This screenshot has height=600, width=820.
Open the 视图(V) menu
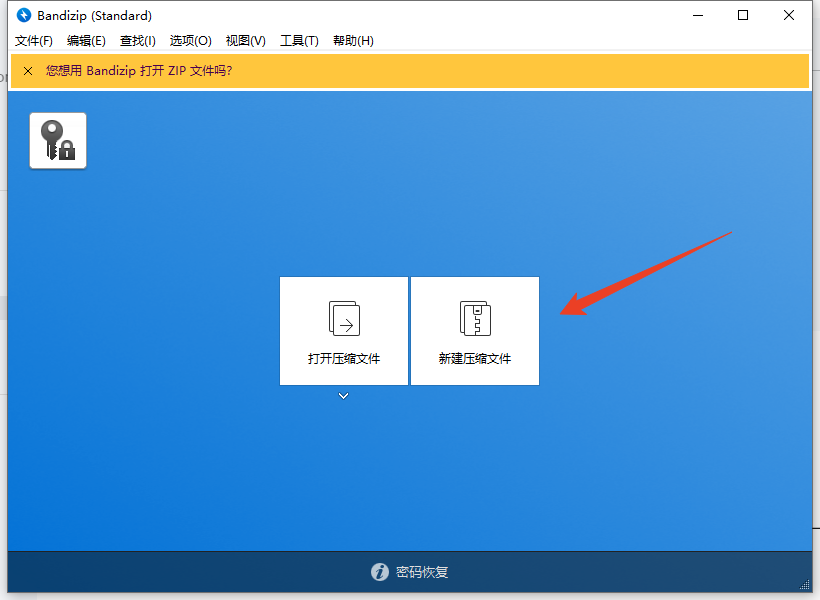[x=245, y=41]
